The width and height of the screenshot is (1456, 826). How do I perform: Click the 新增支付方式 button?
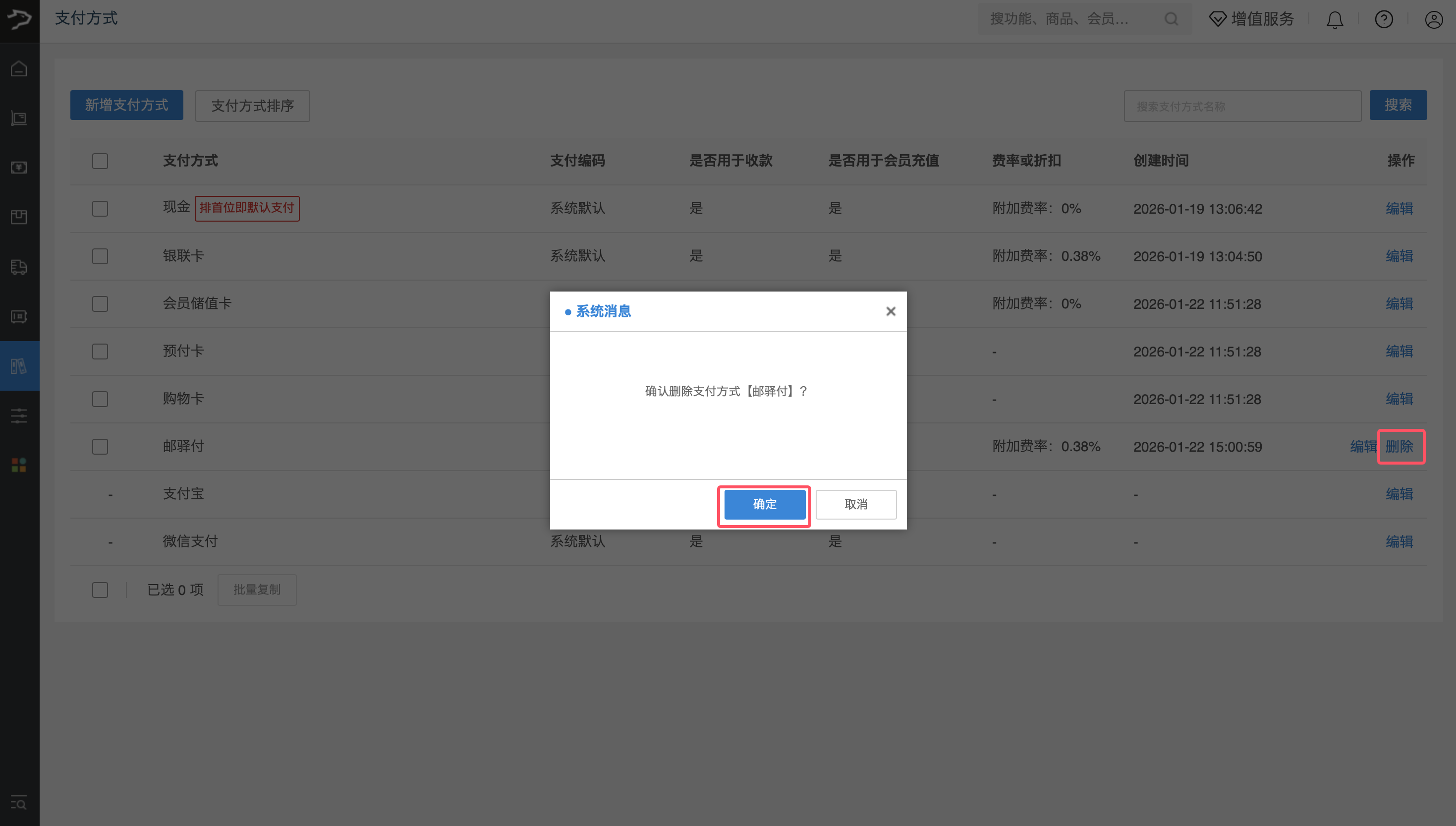(126, 105)
